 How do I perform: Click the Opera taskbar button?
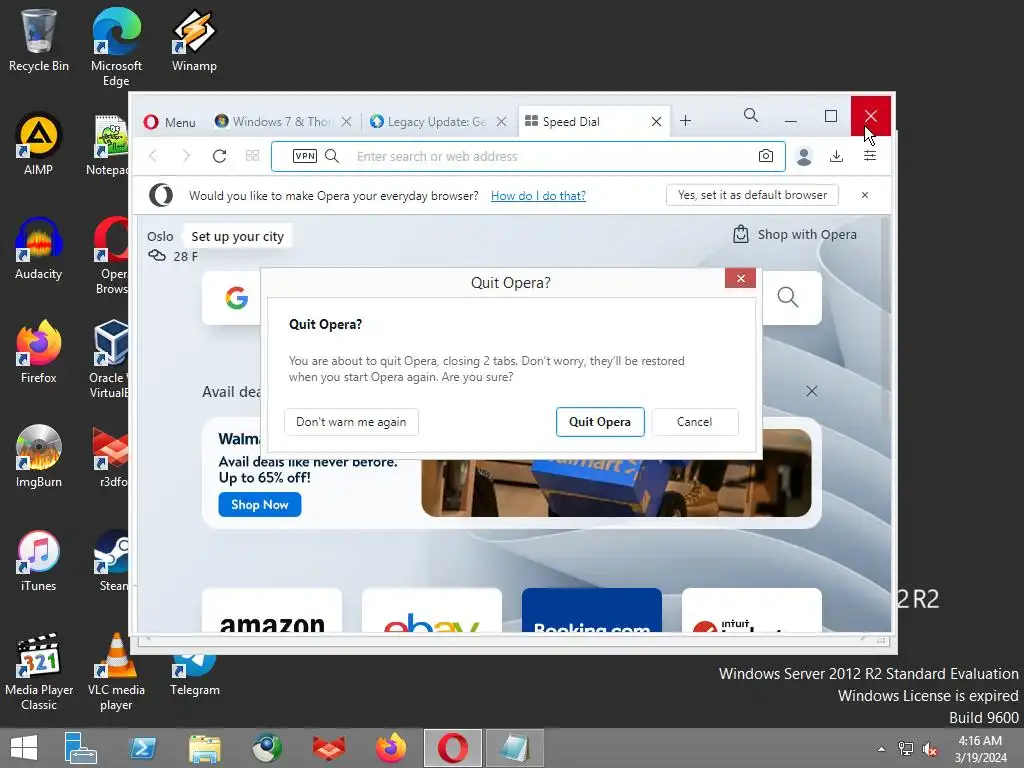click(x=453, y=748)
